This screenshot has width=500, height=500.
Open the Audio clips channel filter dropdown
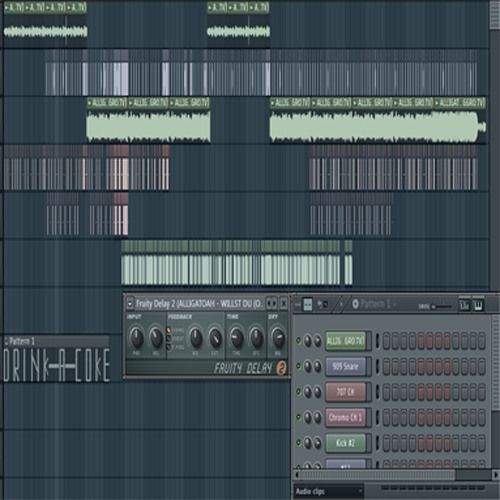(x=329, y=491)
